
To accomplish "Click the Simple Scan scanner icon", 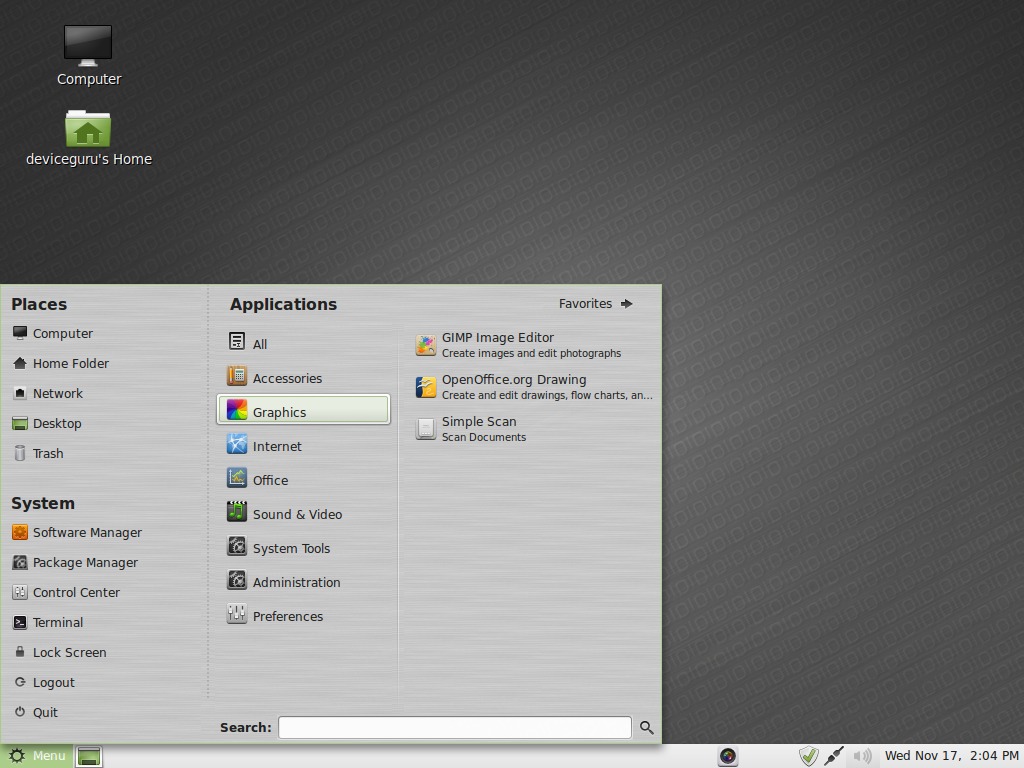I will point(426,429).
